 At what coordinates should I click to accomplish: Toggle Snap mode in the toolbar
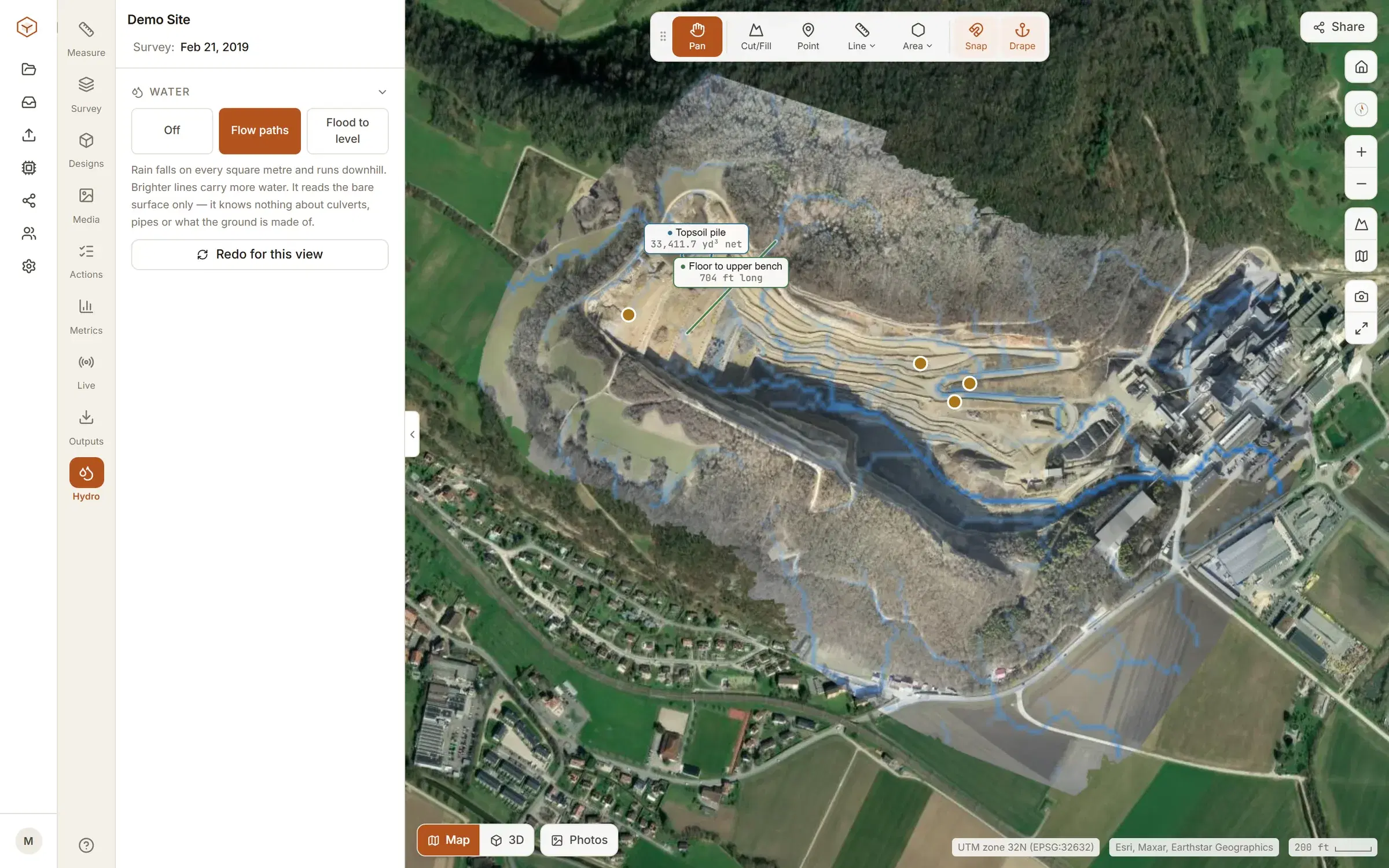pos(976,36)
